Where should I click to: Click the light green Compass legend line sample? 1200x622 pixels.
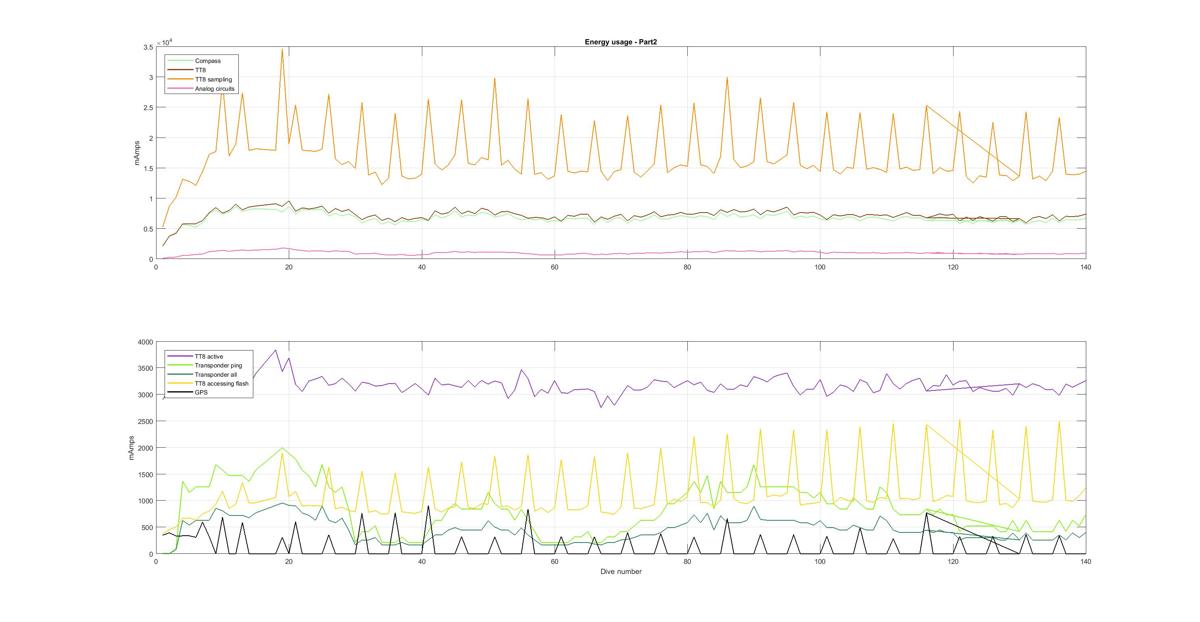[181, 60]
